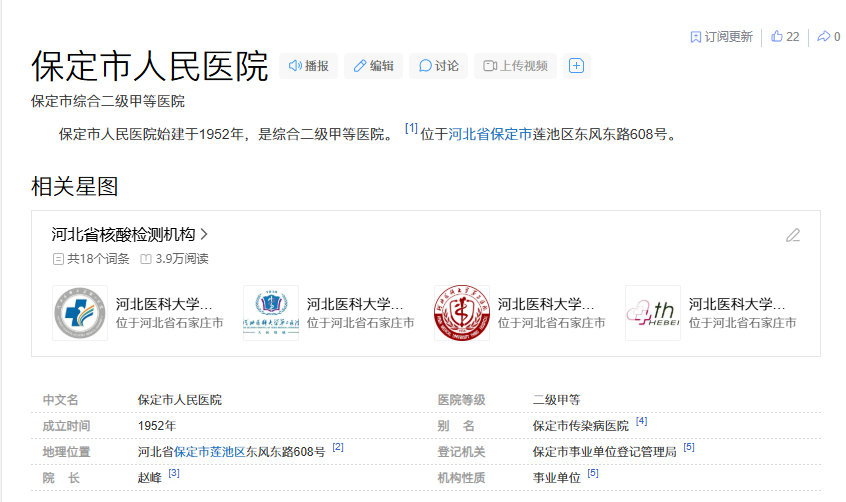Viewport: 846px width, 502px height.
Task: Open the red circular hospital emblem
Action: pyautogui.click(x=462, y=313)
